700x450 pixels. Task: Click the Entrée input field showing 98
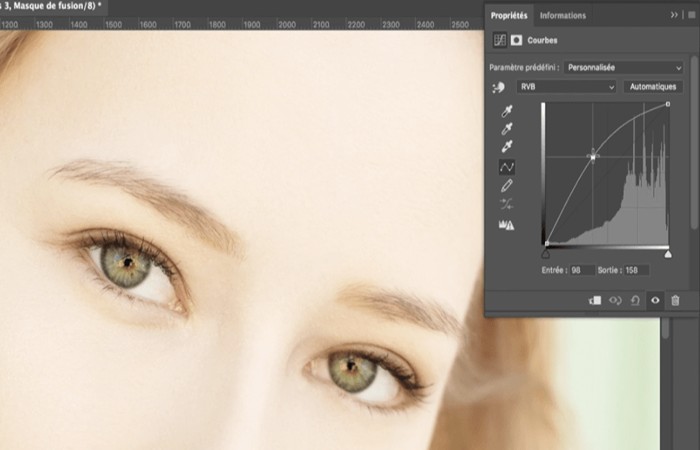(583, 270)
